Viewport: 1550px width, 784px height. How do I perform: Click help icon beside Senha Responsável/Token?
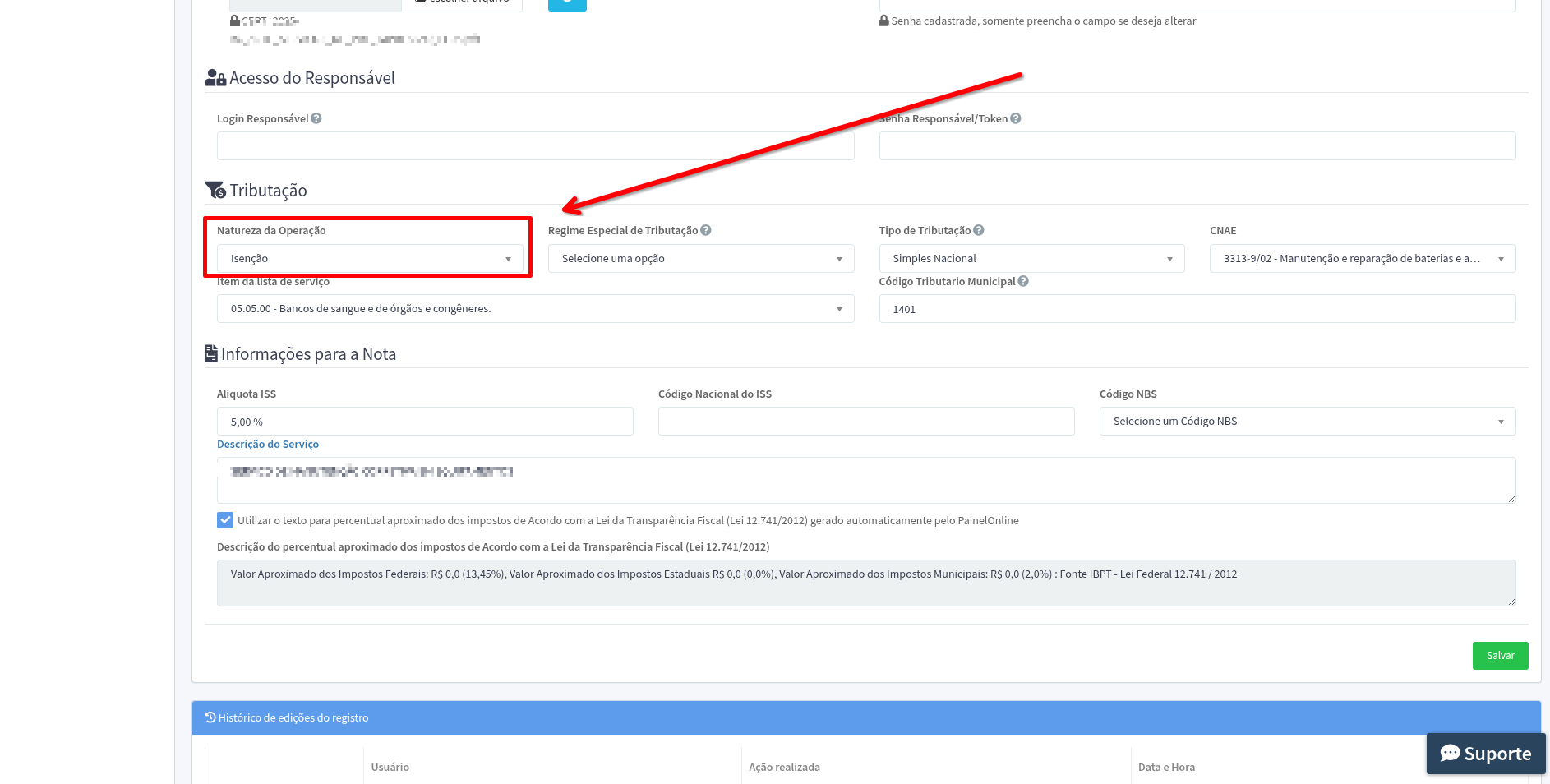pyautogui.click(x=1016, y=118)
